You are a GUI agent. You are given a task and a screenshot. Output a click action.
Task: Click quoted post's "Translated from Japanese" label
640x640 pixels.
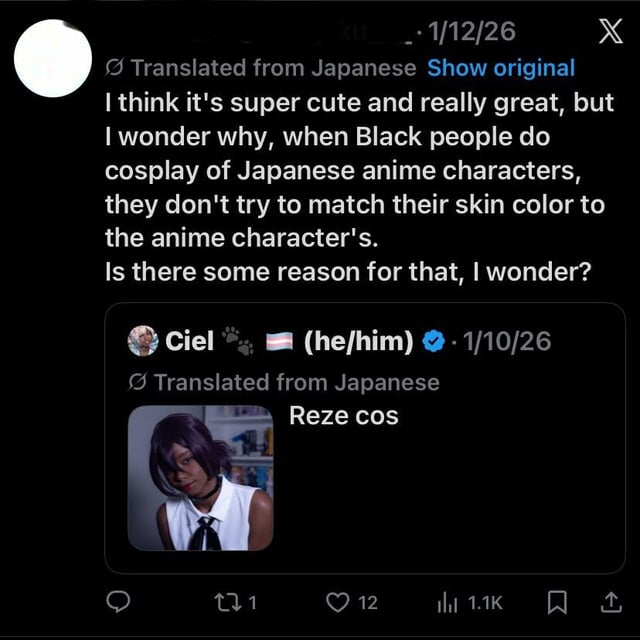pos(296,382)
